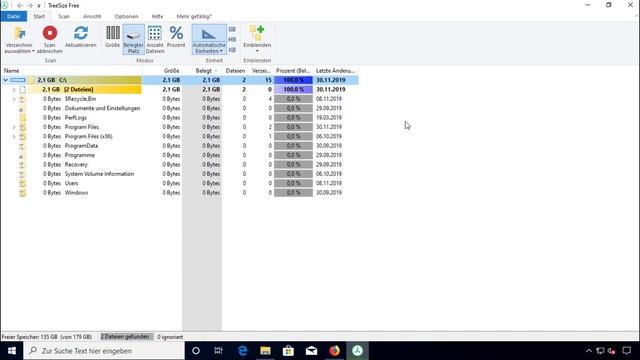Toggle Automatische Einheiten units

tap(209, 40)
